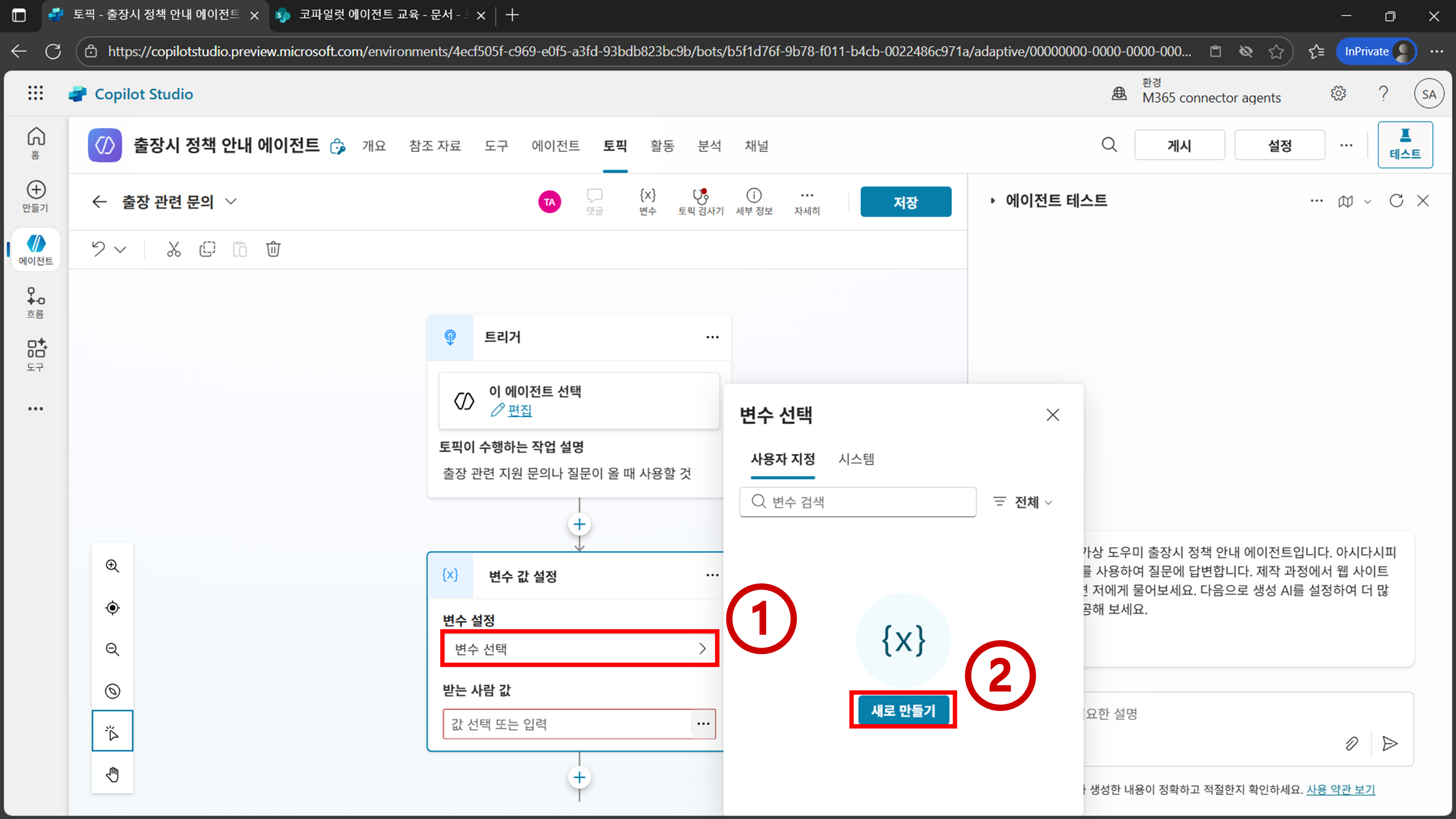Expand the undo history dropdown arrow
The width and height of the screenshot is (1456, 819).
(x=120, y=249)
